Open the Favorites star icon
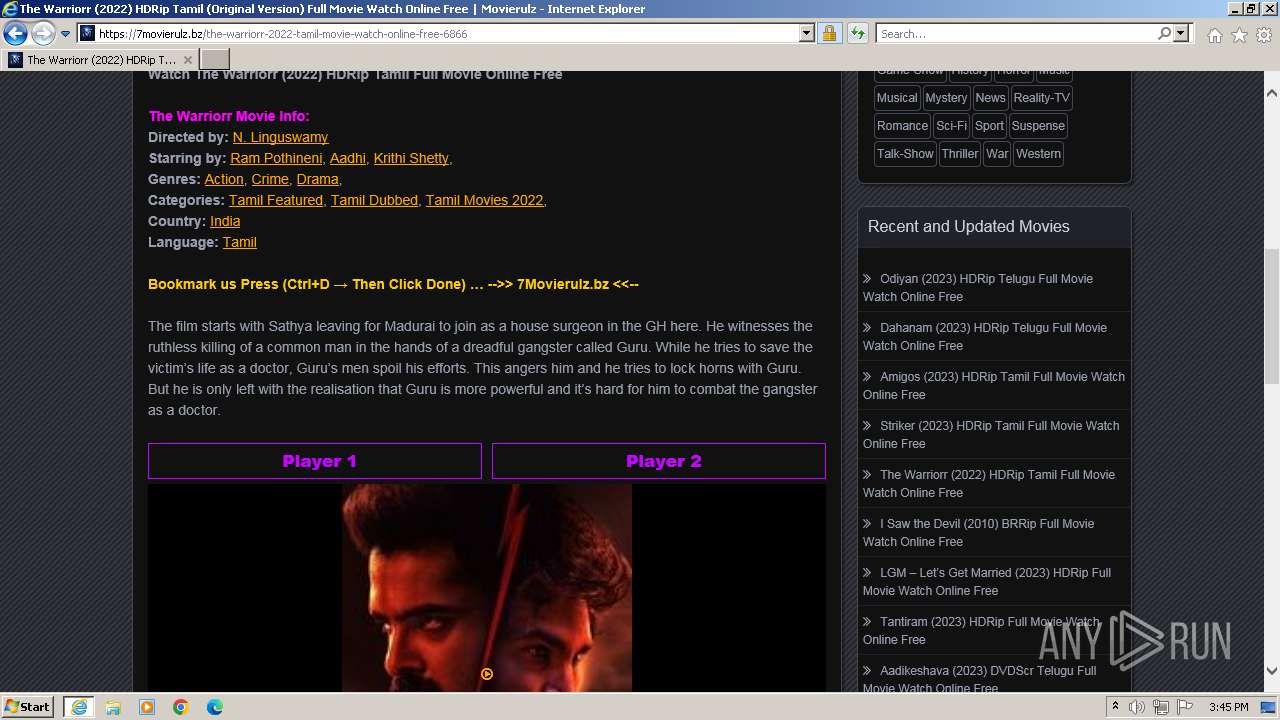 [x=1239, y=35]
